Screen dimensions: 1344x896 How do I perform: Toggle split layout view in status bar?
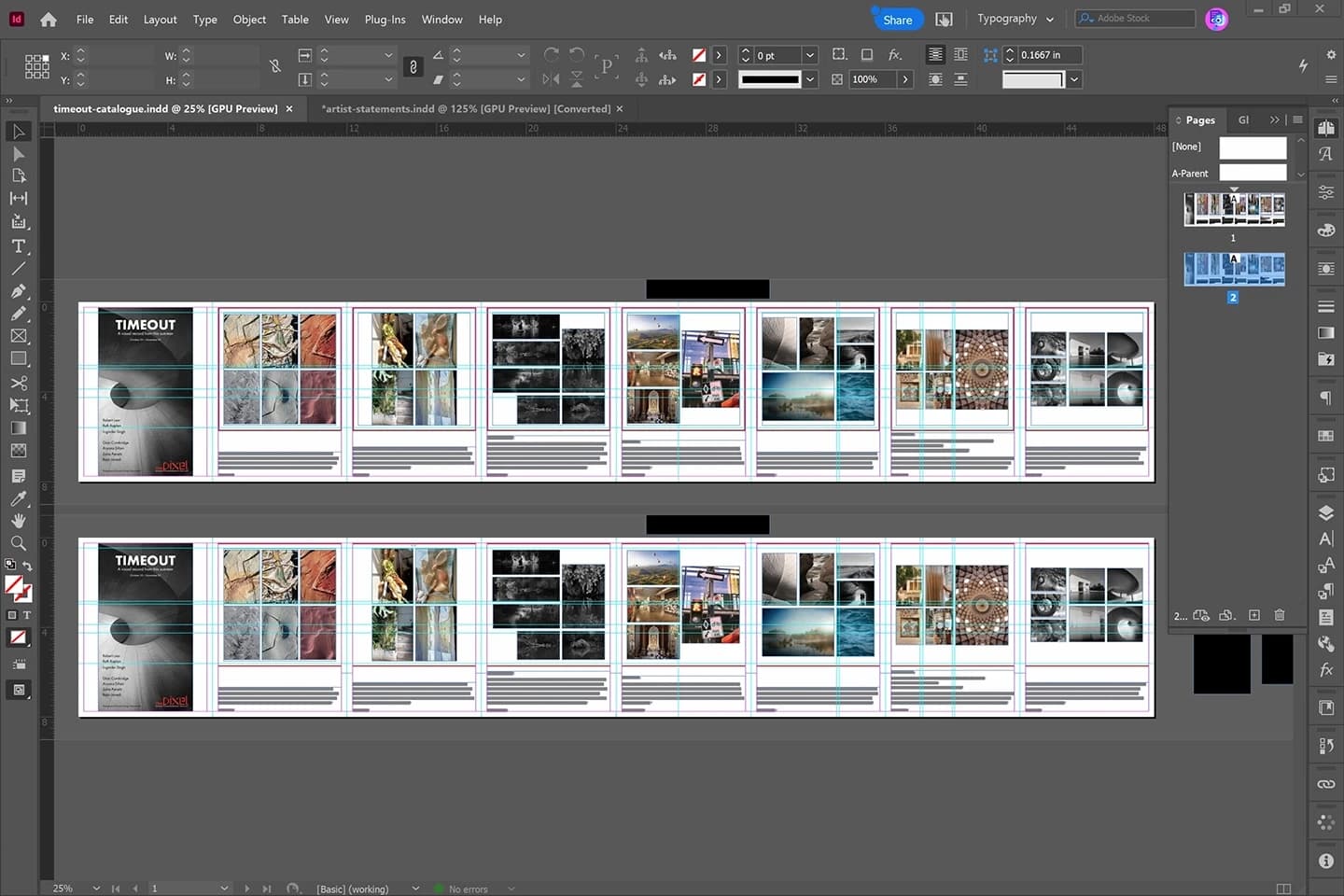(1283, 889)
